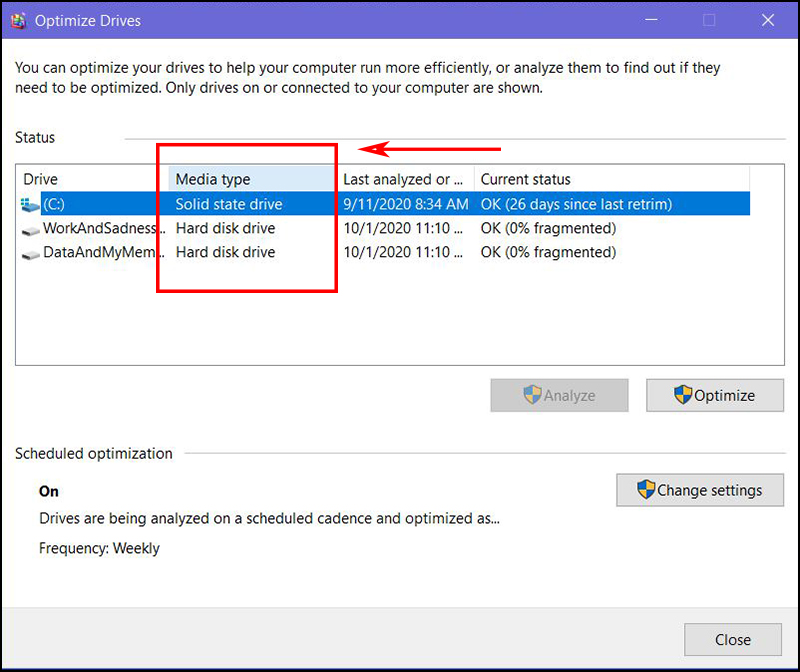
Task: Click the shield icon on Optimize button
Action: tap(683, 395)
